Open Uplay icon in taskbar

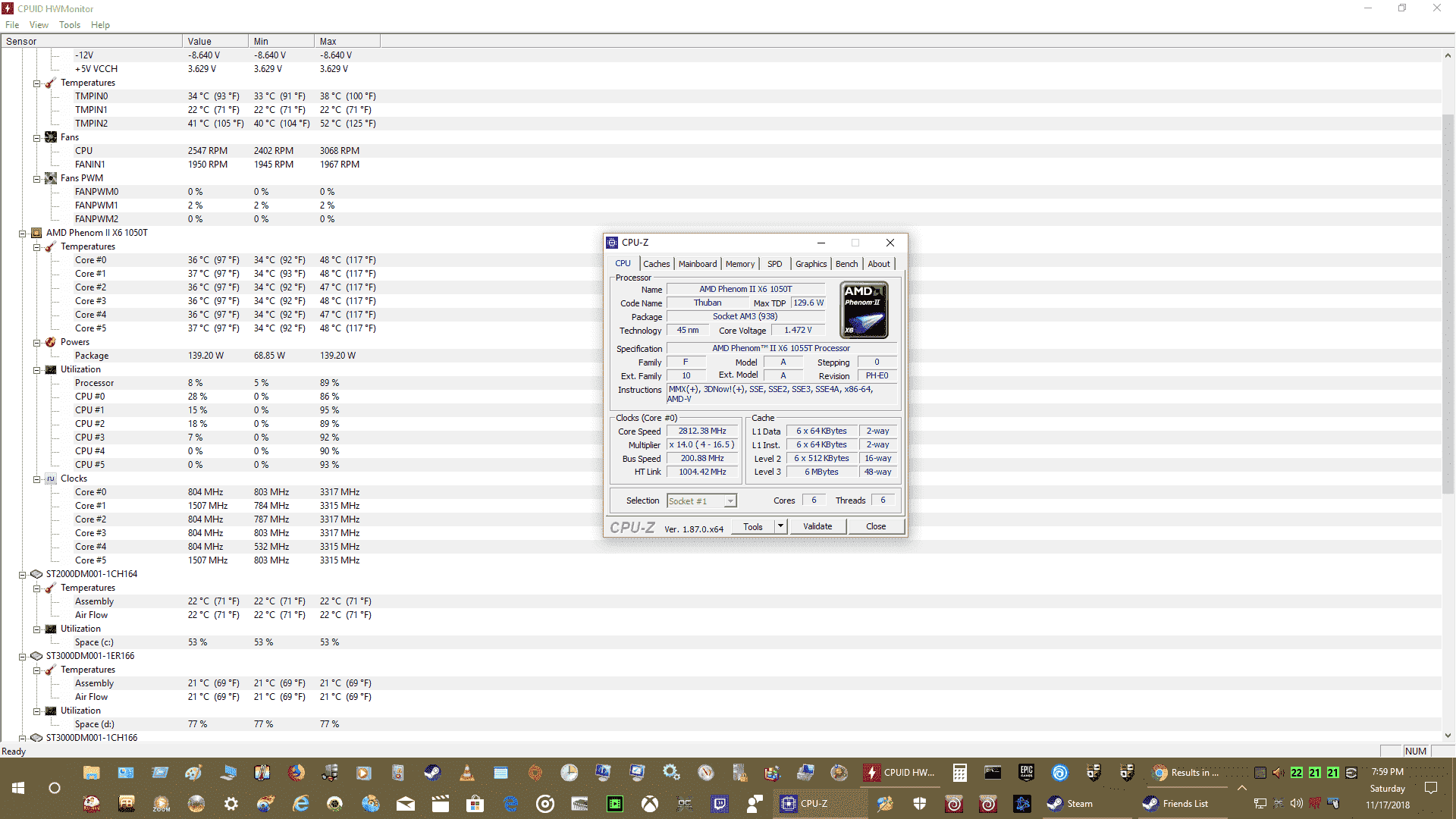click(x=1060, y=773)
